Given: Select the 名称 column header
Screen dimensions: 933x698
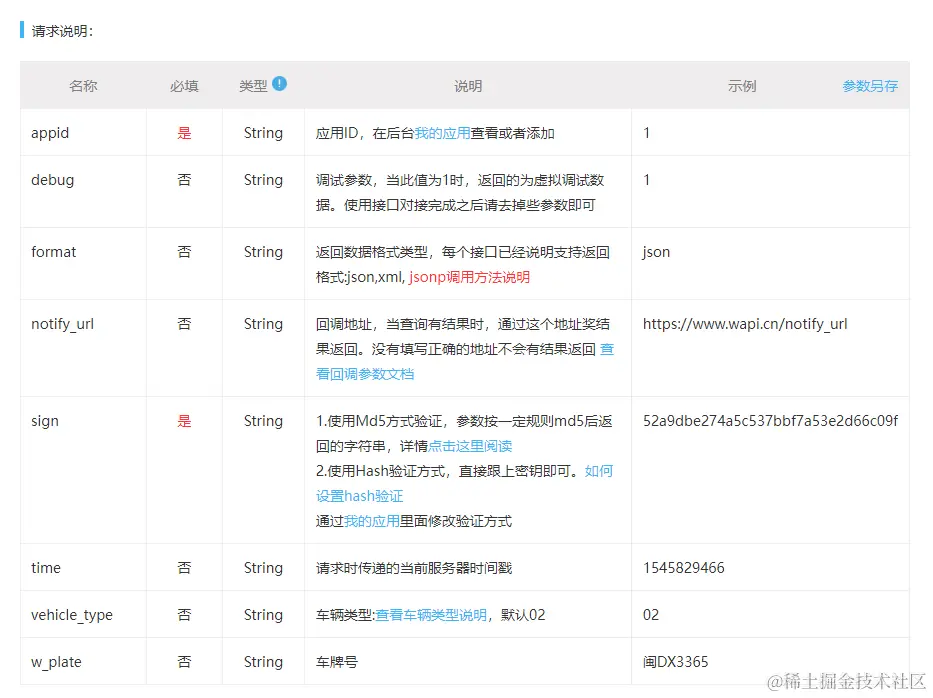Looking at the screenshot, I should 83,85.
